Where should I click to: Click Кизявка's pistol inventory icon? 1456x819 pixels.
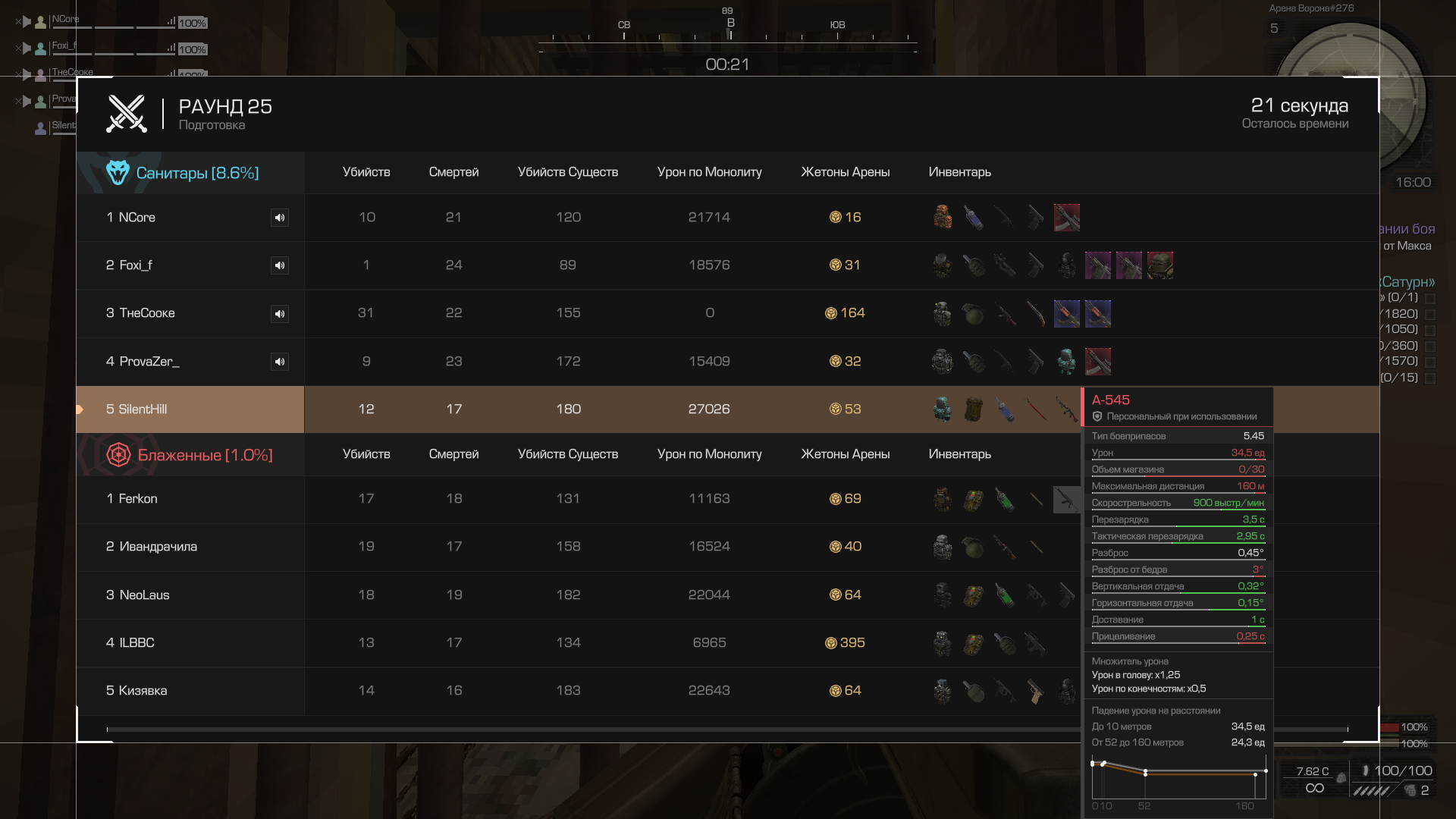click(1036, 691)
